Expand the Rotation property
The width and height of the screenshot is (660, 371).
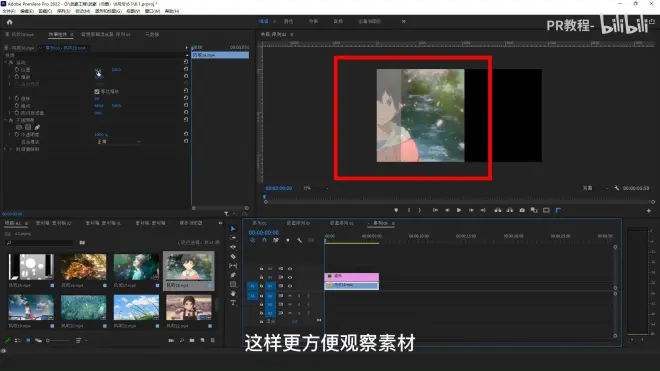(10, 98)
